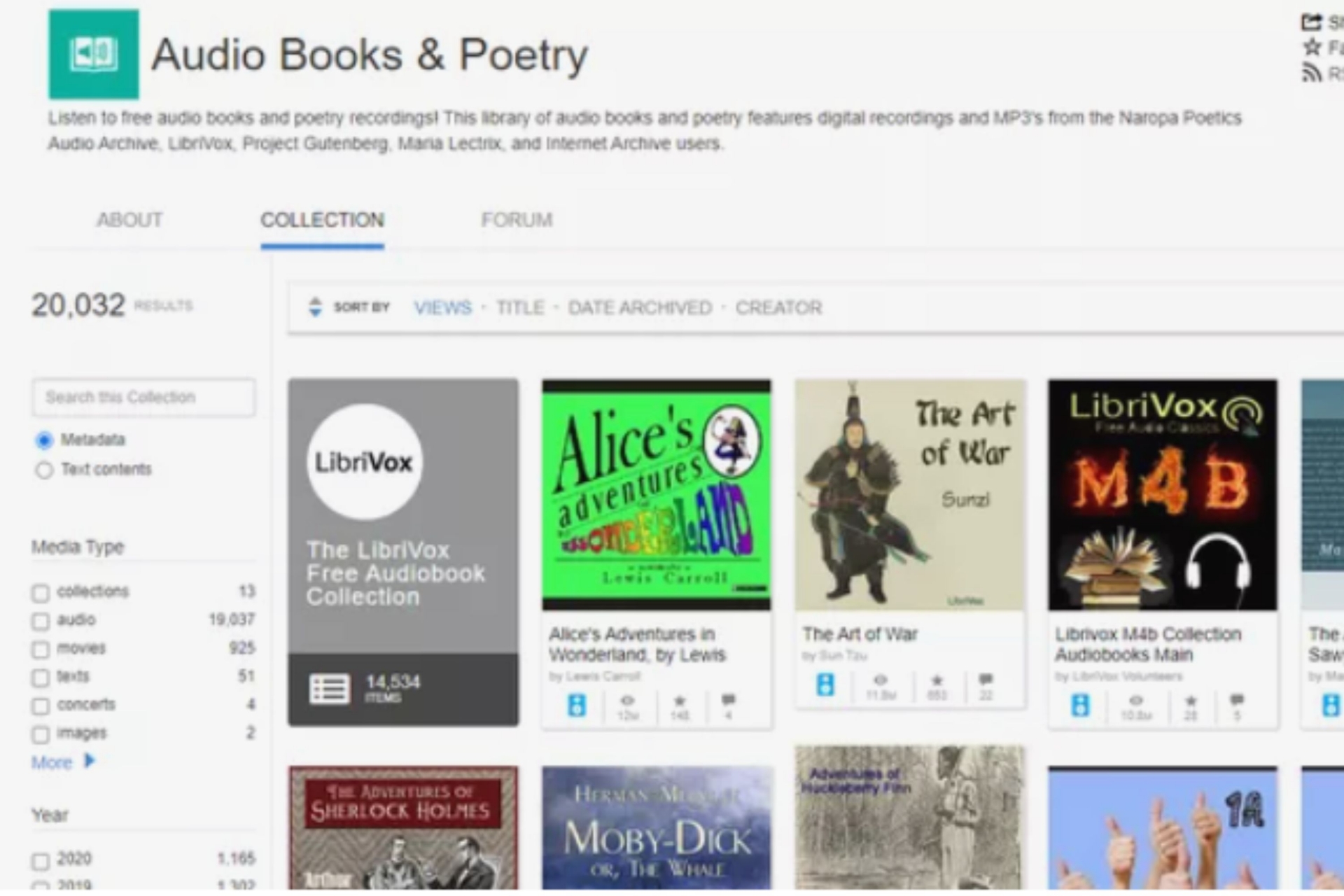This screenshot has height=896, width=1344.
Task: Switch to the ABOUT tab
Action: (x=129, y=220)
